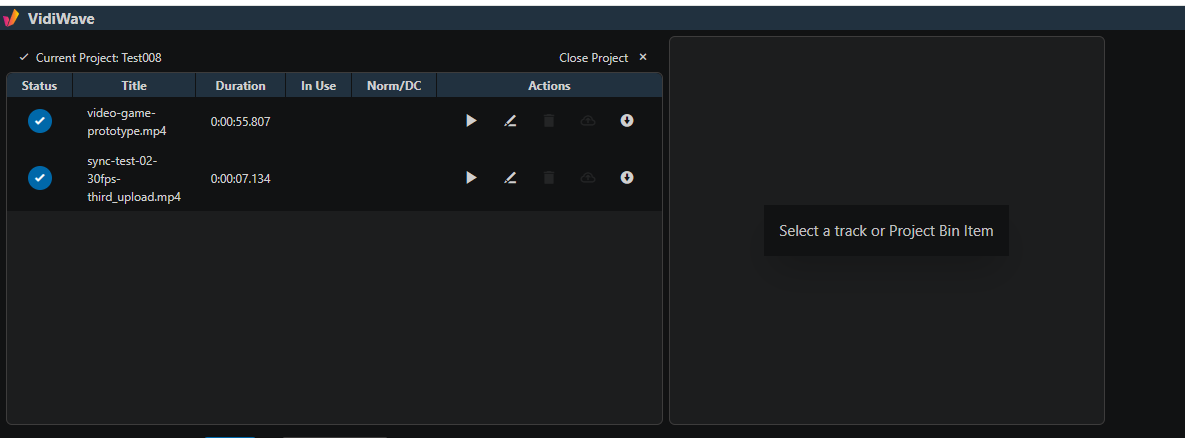
Task: Toggle status check for sync-test-02 file
Action: [40, 178]
